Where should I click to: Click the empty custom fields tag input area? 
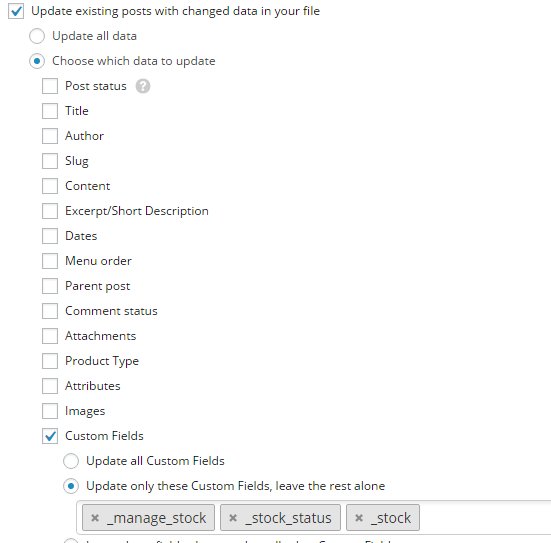485,518
